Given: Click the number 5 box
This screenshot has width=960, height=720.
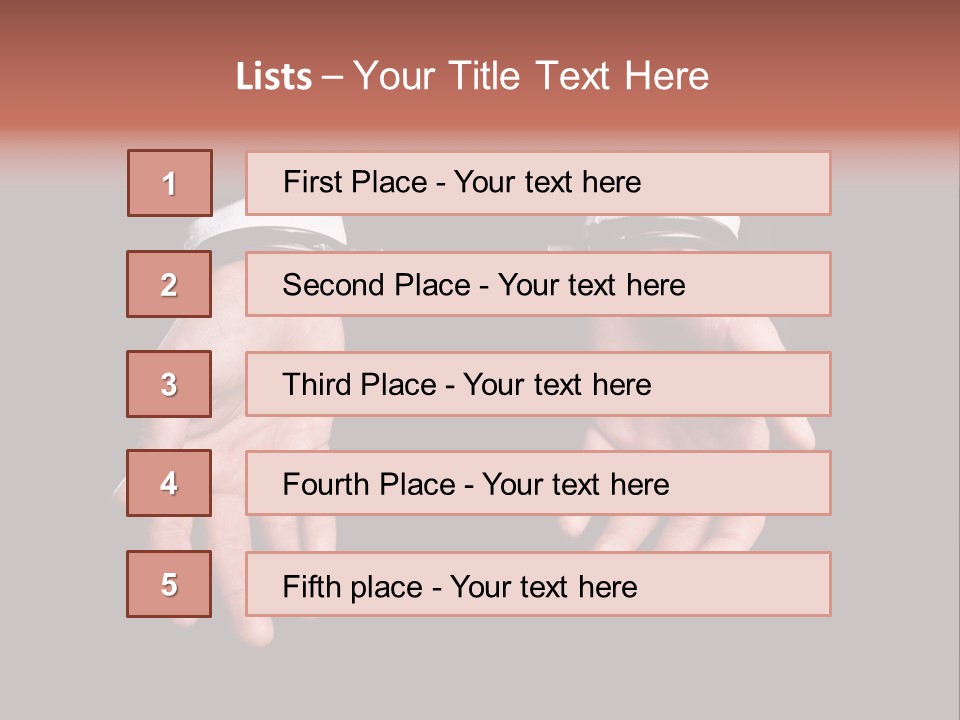Looking at the screenshot, I should (169, 584).
